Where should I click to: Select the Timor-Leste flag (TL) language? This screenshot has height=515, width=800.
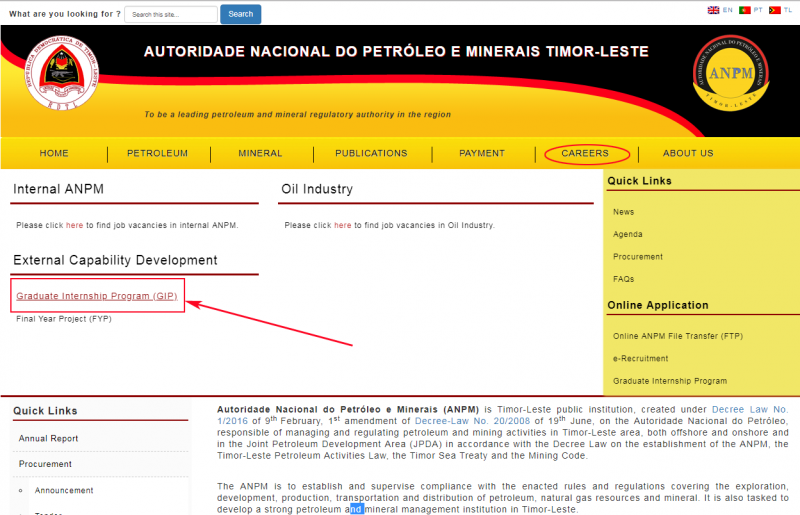pyautogui.click(x=774, y=10)
